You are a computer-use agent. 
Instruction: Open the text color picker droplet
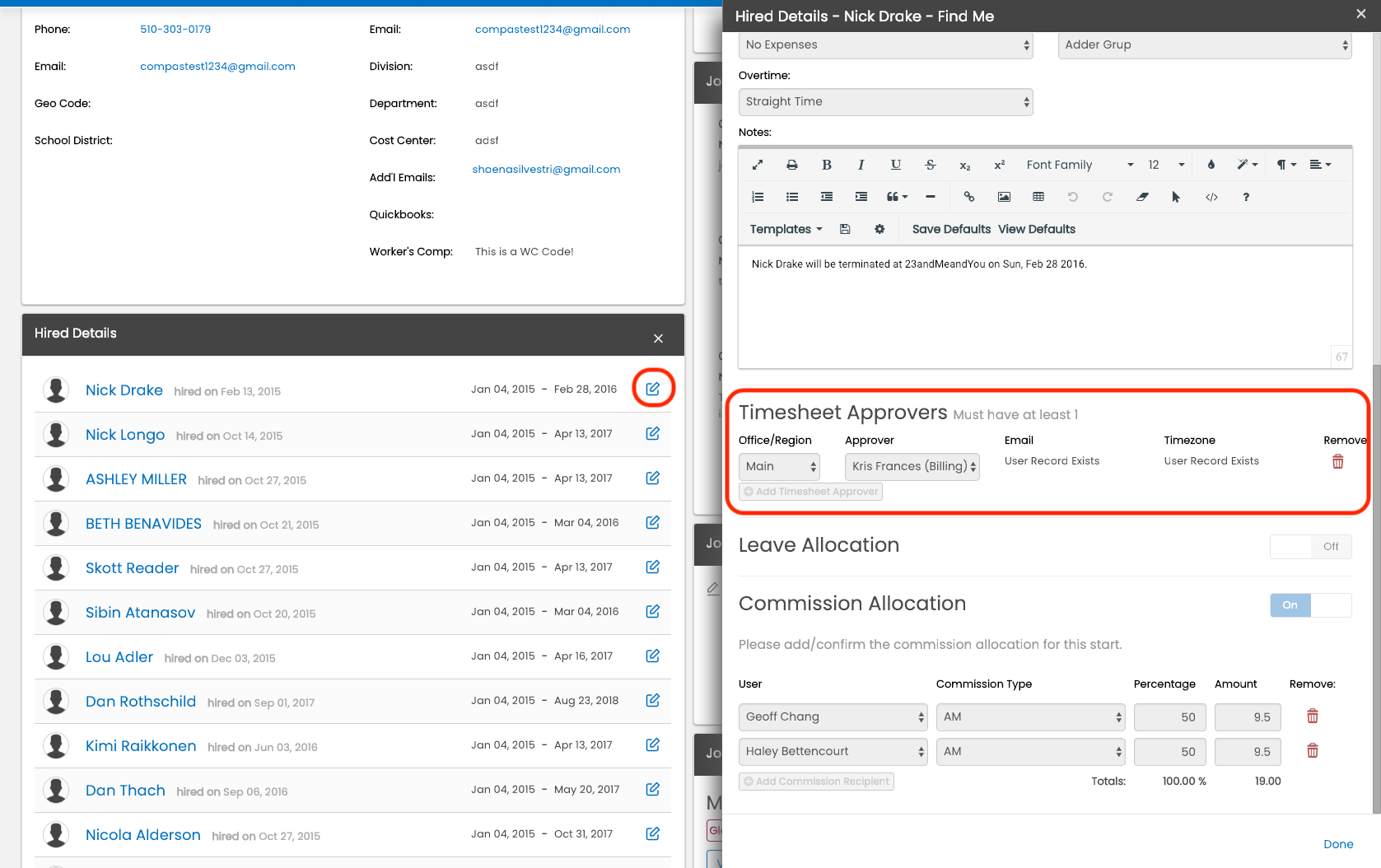pos(1211,165)
